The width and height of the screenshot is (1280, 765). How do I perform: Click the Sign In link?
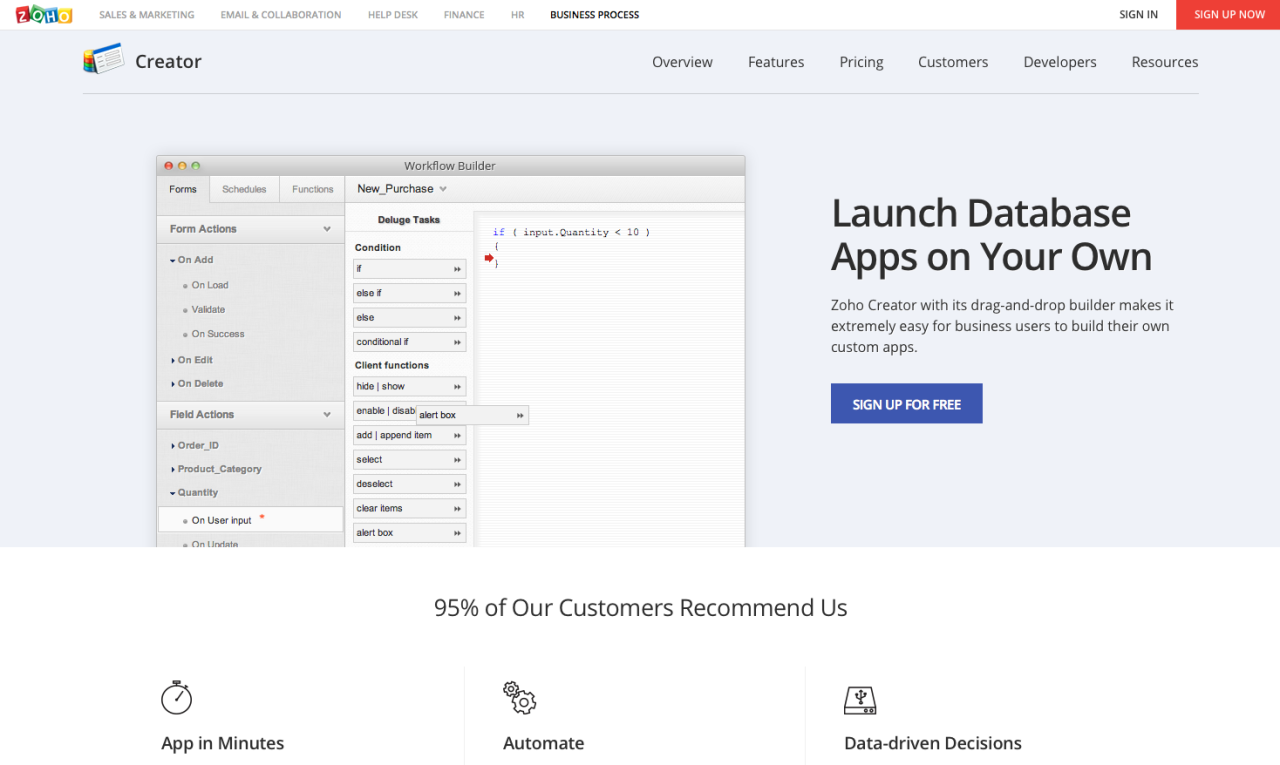pyautogui.click(x=1139, y=15)
